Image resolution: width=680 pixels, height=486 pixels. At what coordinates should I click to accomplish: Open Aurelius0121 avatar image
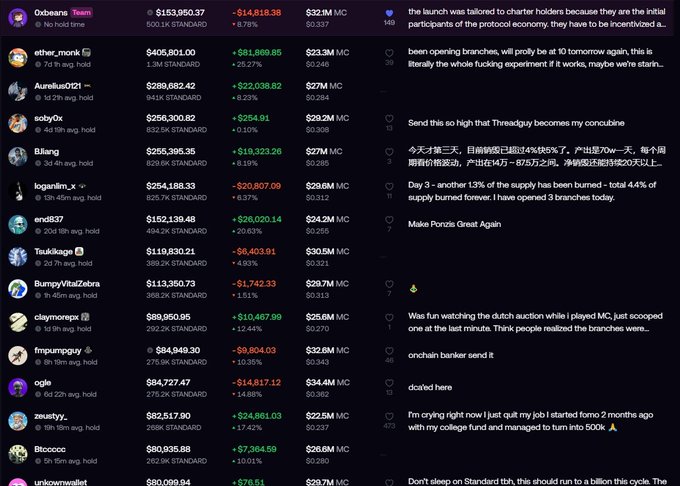click(18, 91)
